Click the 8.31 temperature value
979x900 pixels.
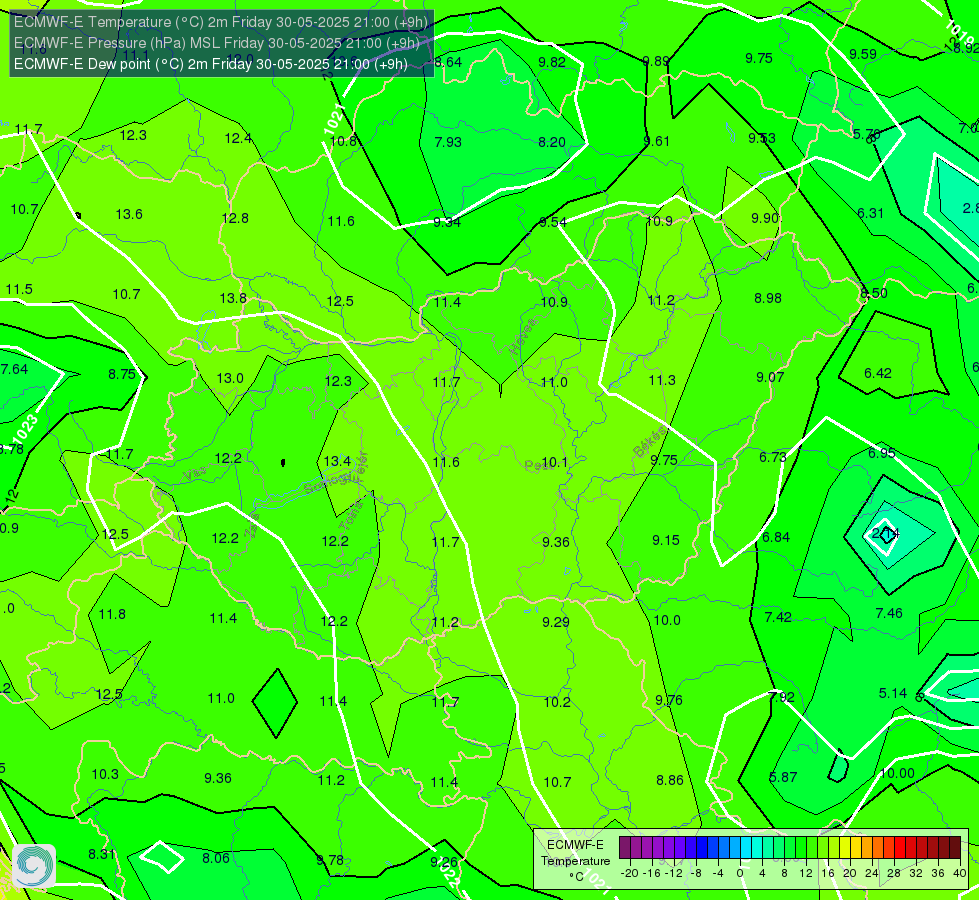(x=101, y=854)
